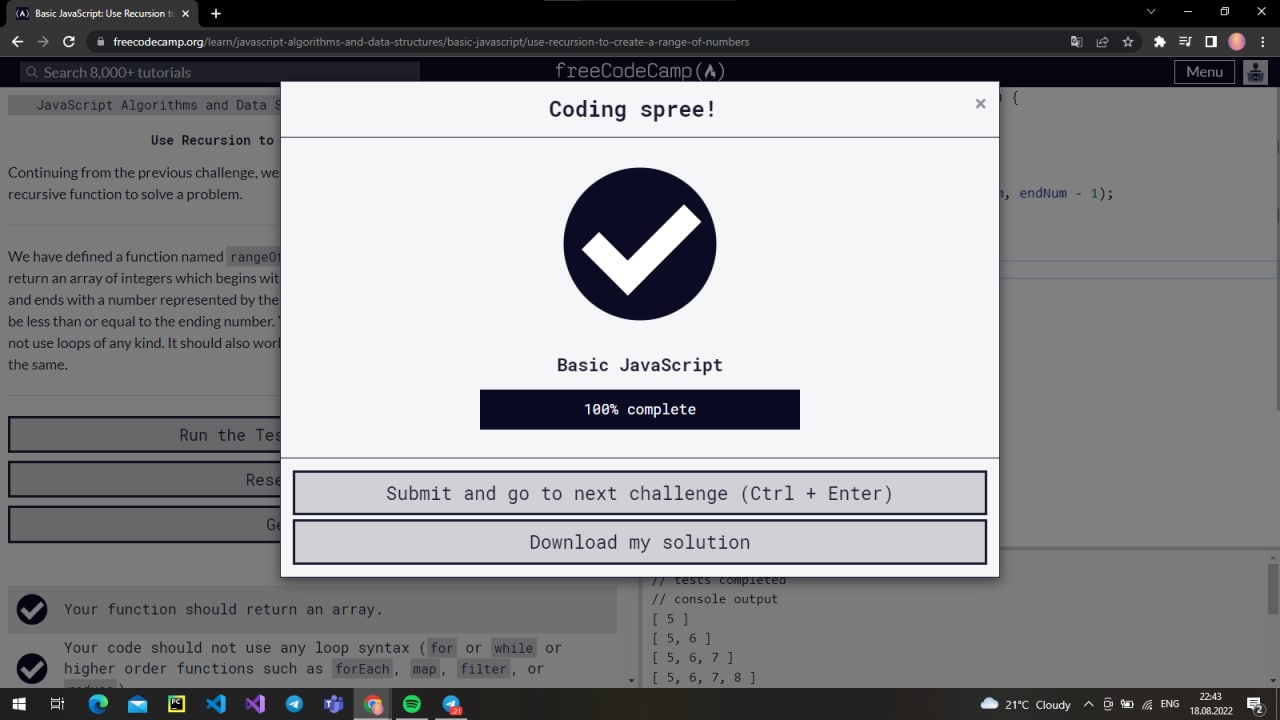The image size is (1280, 720).
Task: Show hidden system tray icons
Action: 1089,704
